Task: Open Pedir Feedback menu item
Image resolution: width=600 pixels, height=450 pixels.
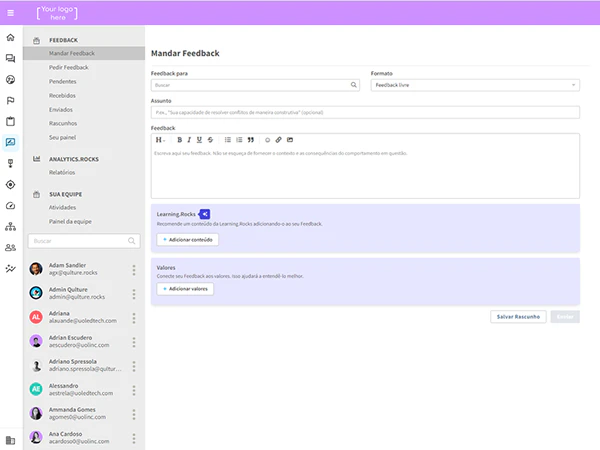Action: [68, 67]
